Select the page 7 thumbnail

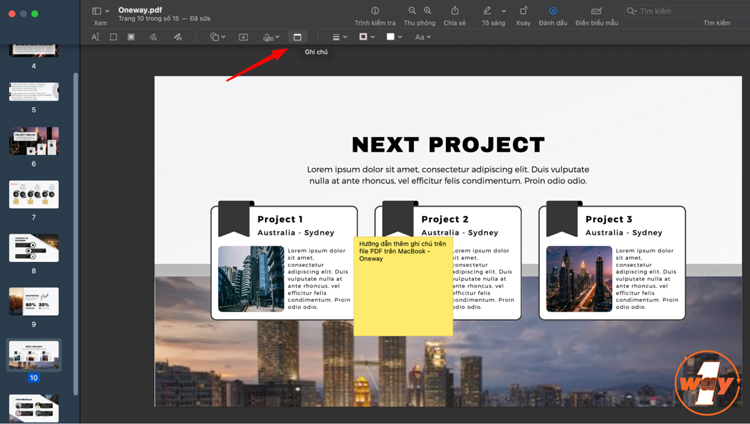[34, 194]
